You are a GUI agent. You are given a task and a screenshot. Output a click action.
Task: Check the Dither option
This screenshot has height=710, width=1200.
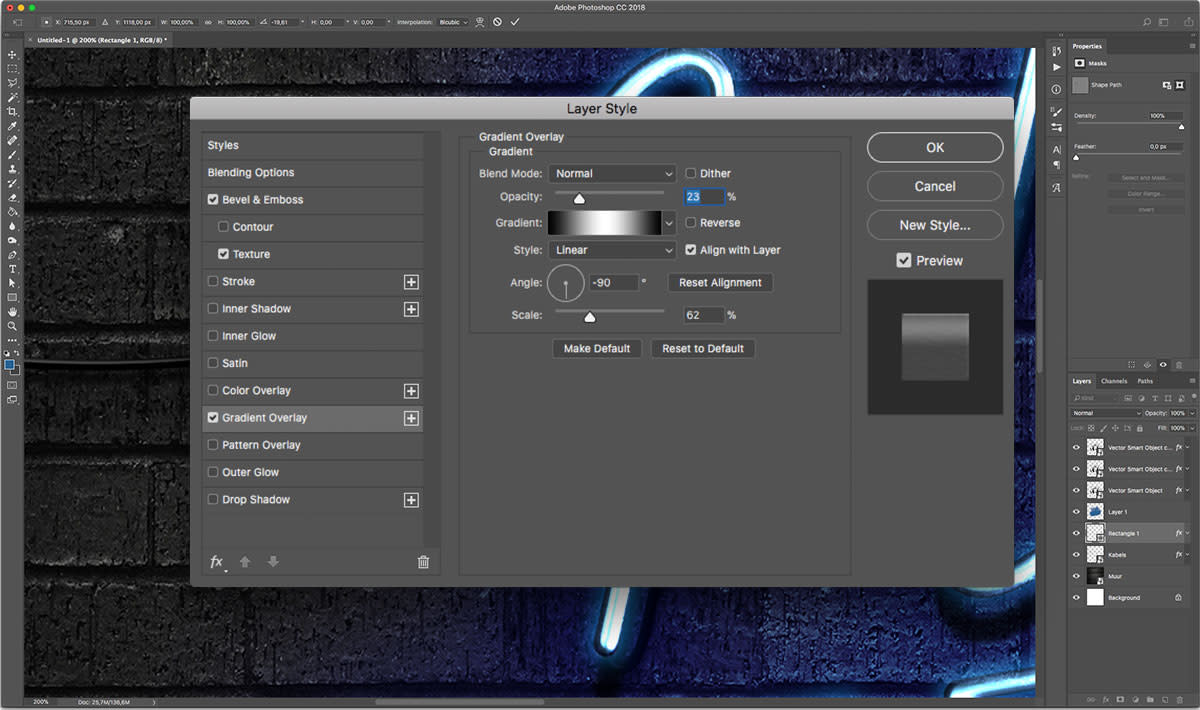tap(691, 173)
